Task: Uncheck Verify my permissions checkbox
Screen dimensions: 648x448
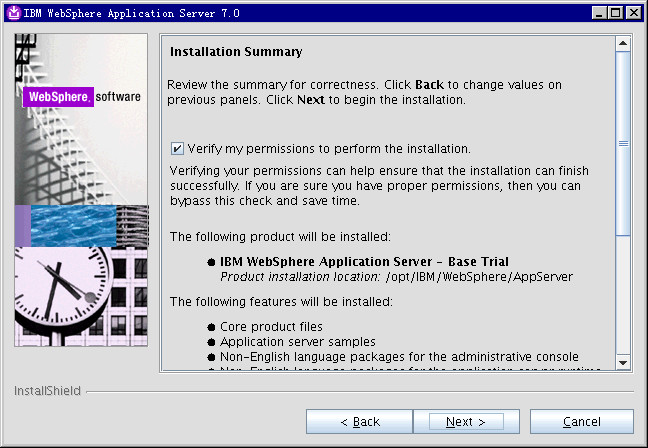Action: tap(177, 148)
